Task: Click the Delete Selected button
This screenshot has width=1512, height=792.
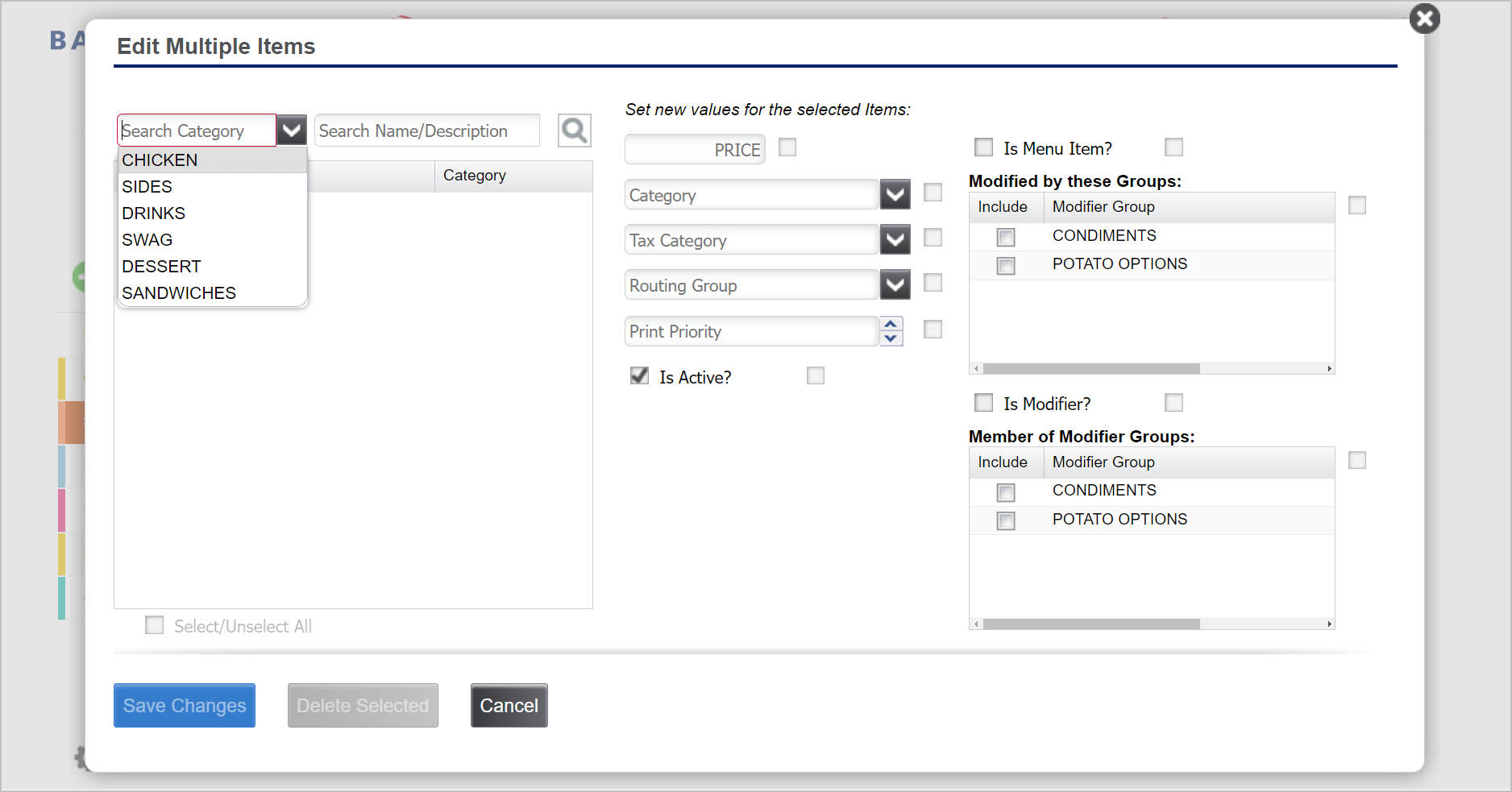Action: pos(363,706)
